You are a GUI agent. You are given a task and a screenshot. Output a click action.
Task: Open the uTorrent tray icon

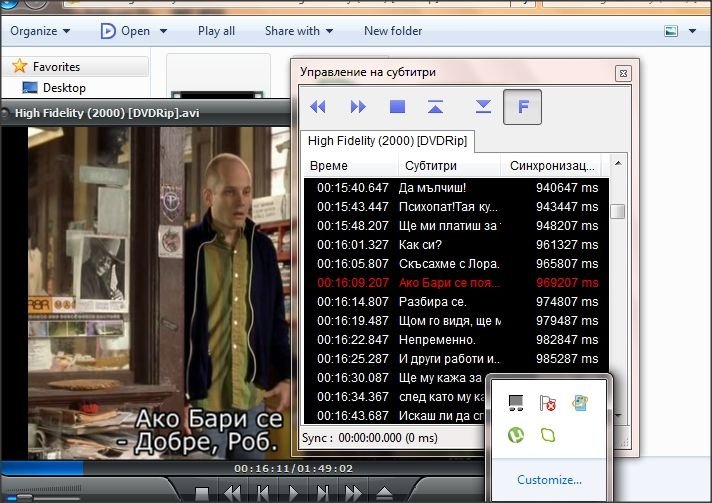click(x=516, y=436)
